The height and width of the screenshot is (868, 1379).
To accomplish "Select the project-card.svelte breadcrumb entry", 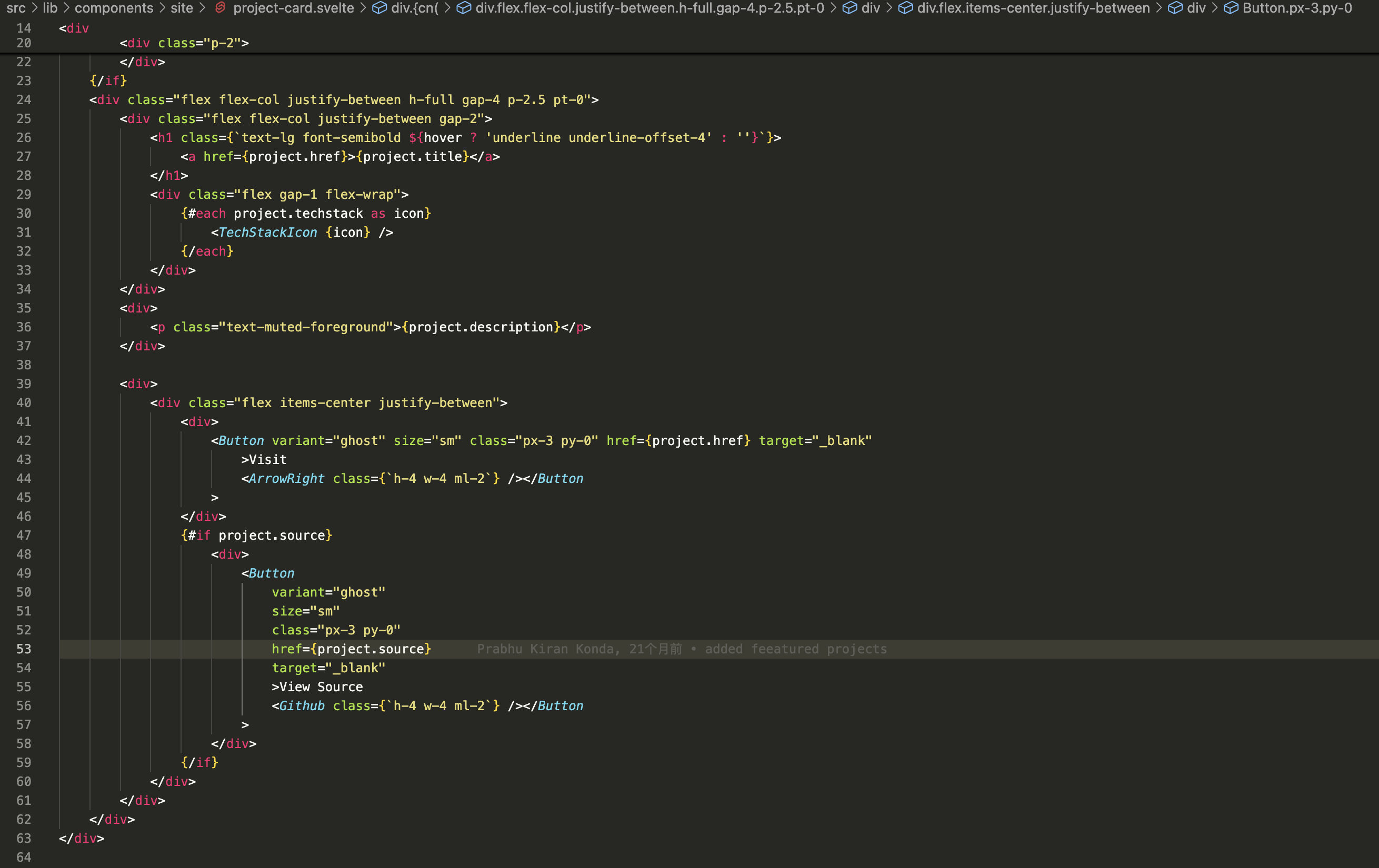I will 293,8.
